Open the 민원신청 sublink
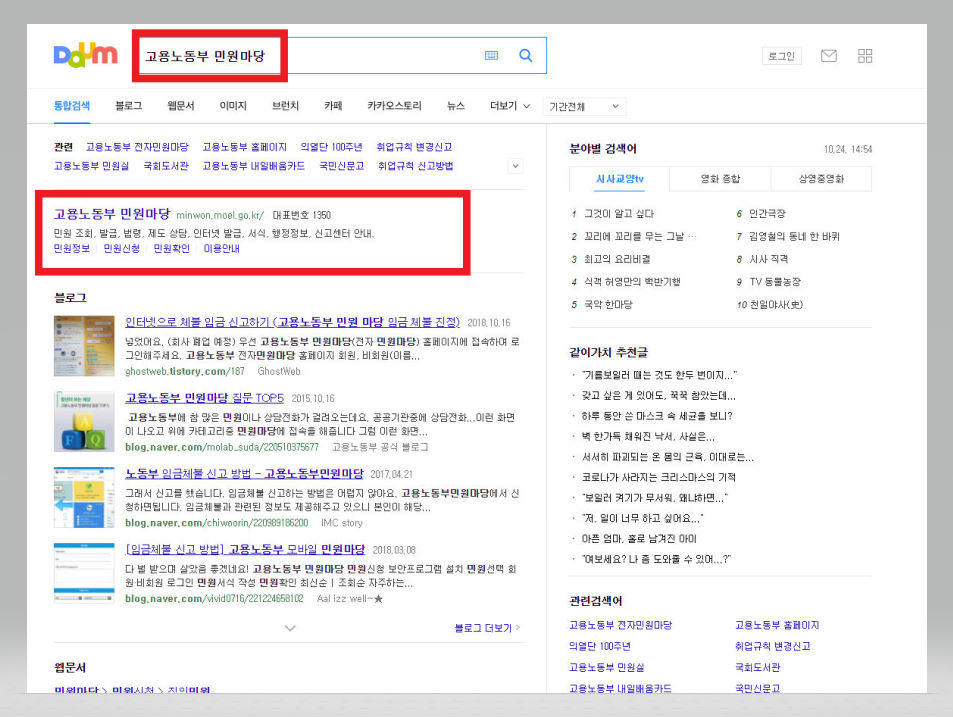Image resolution: width=953 pixels, height=717 pixels. click(x=122, y=249)
